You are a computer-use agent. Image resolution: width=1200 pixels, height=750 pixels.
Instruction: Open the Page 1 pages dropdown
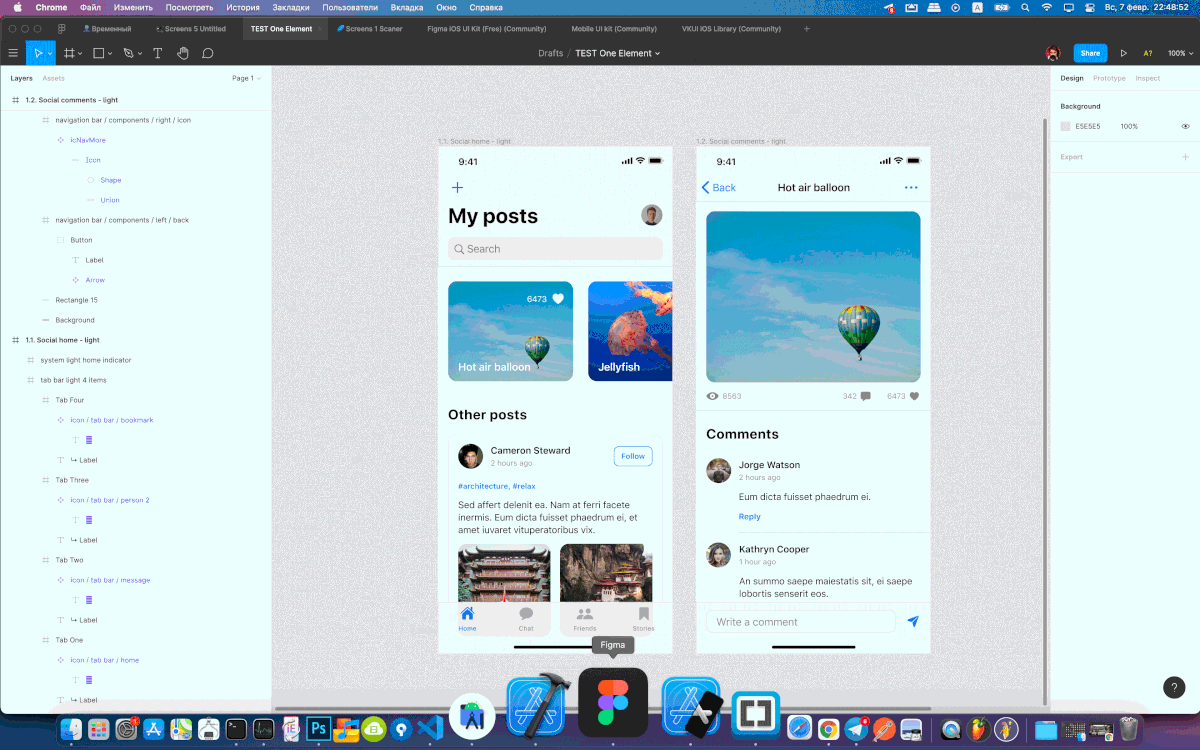tap(245, 78)
